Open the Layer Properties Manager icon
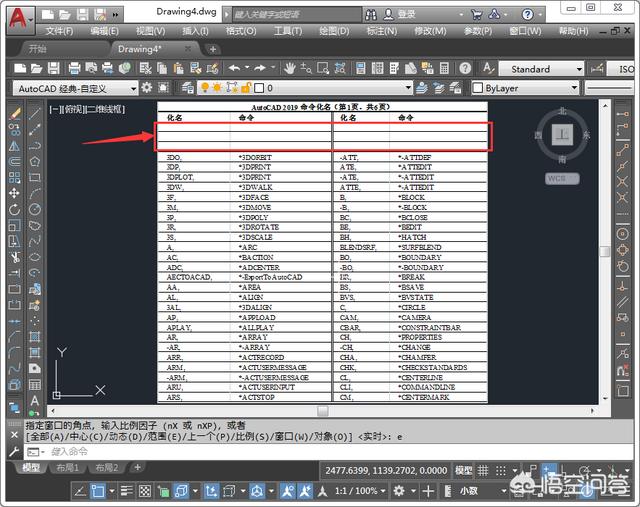 click(x=187, y=88)
